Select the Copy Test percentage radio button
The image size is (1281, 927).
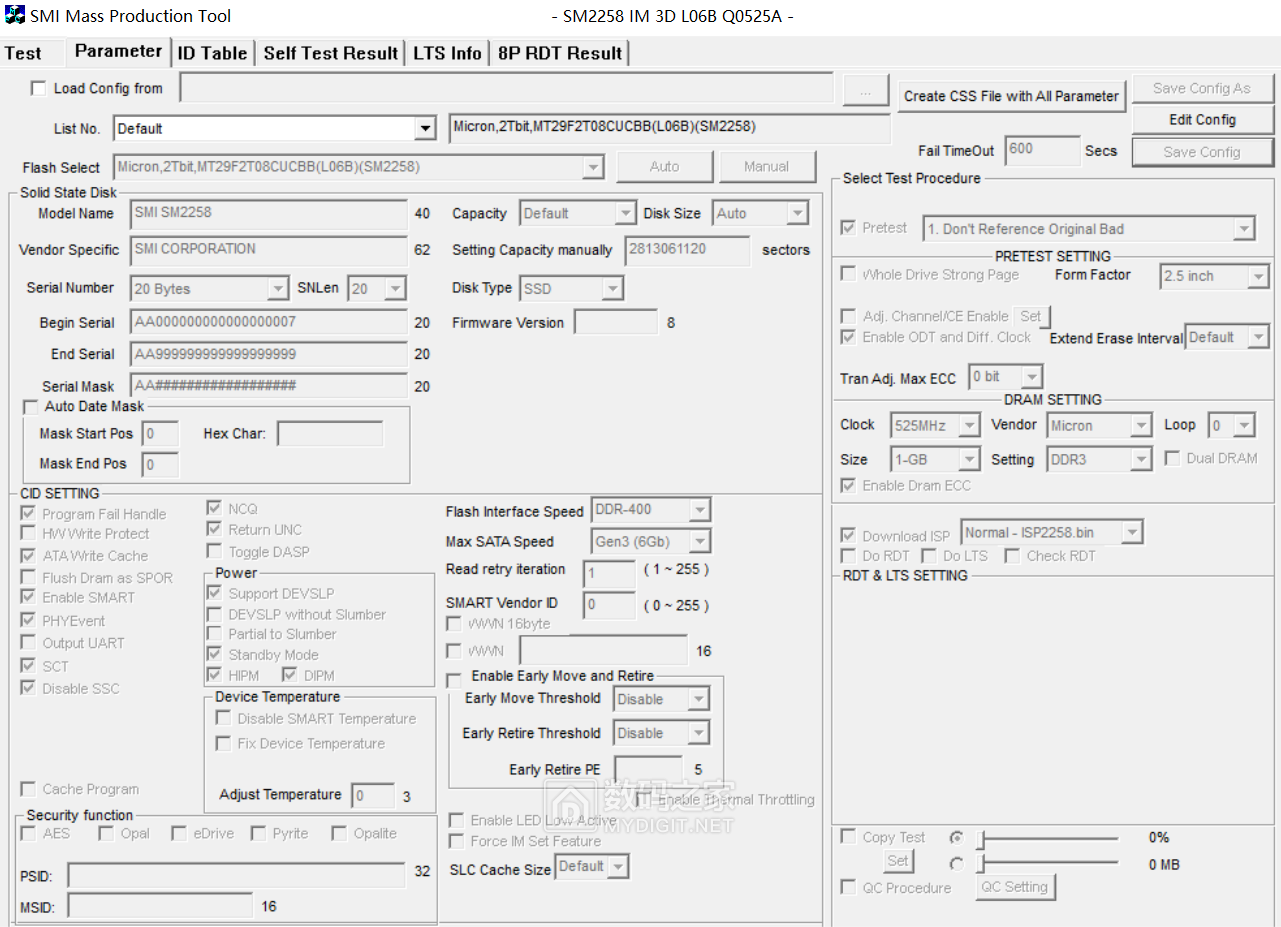(x=957, y=837)
